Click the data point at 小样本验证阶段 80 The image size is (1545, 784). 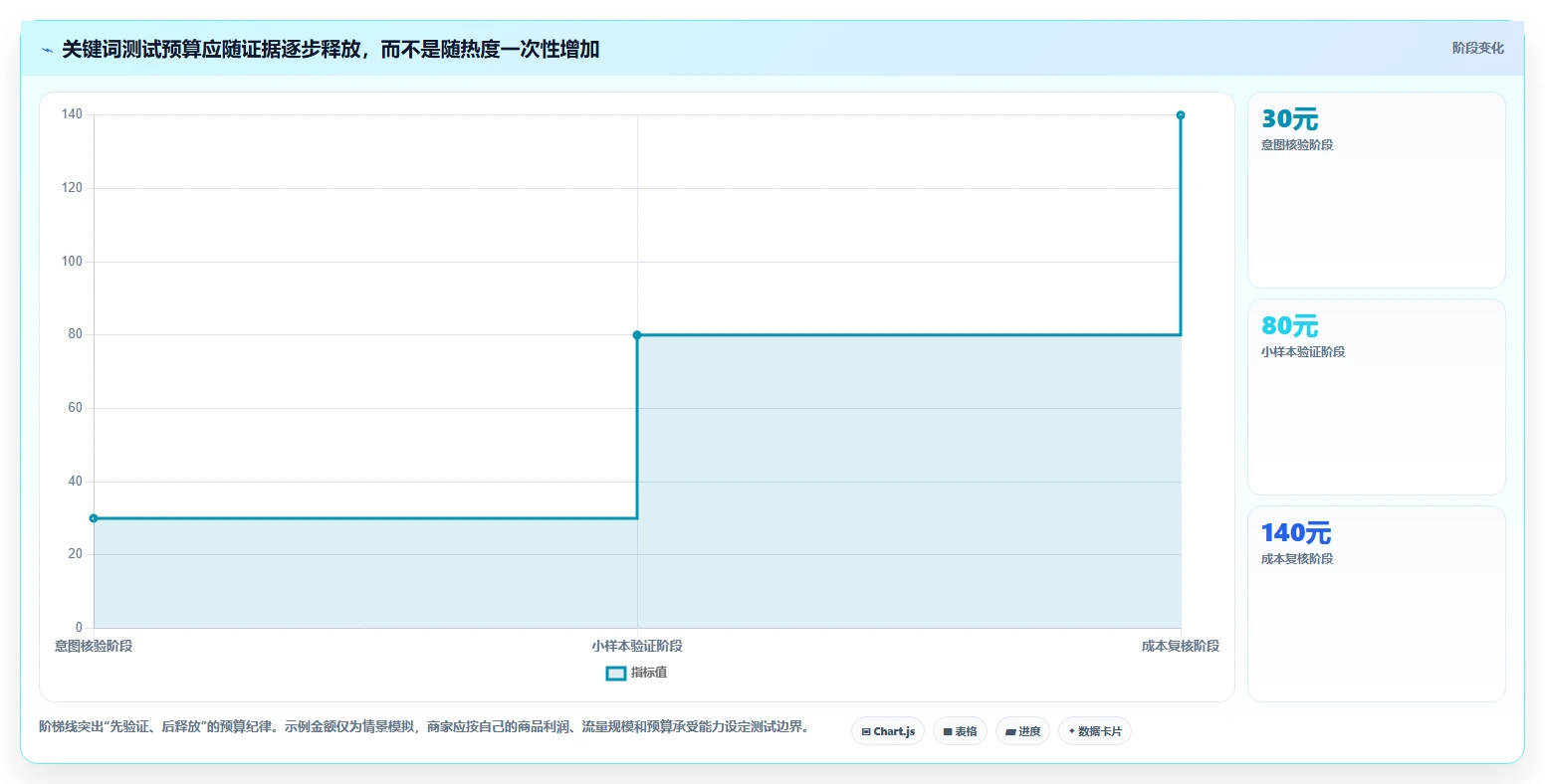click(x=637, y=335)
